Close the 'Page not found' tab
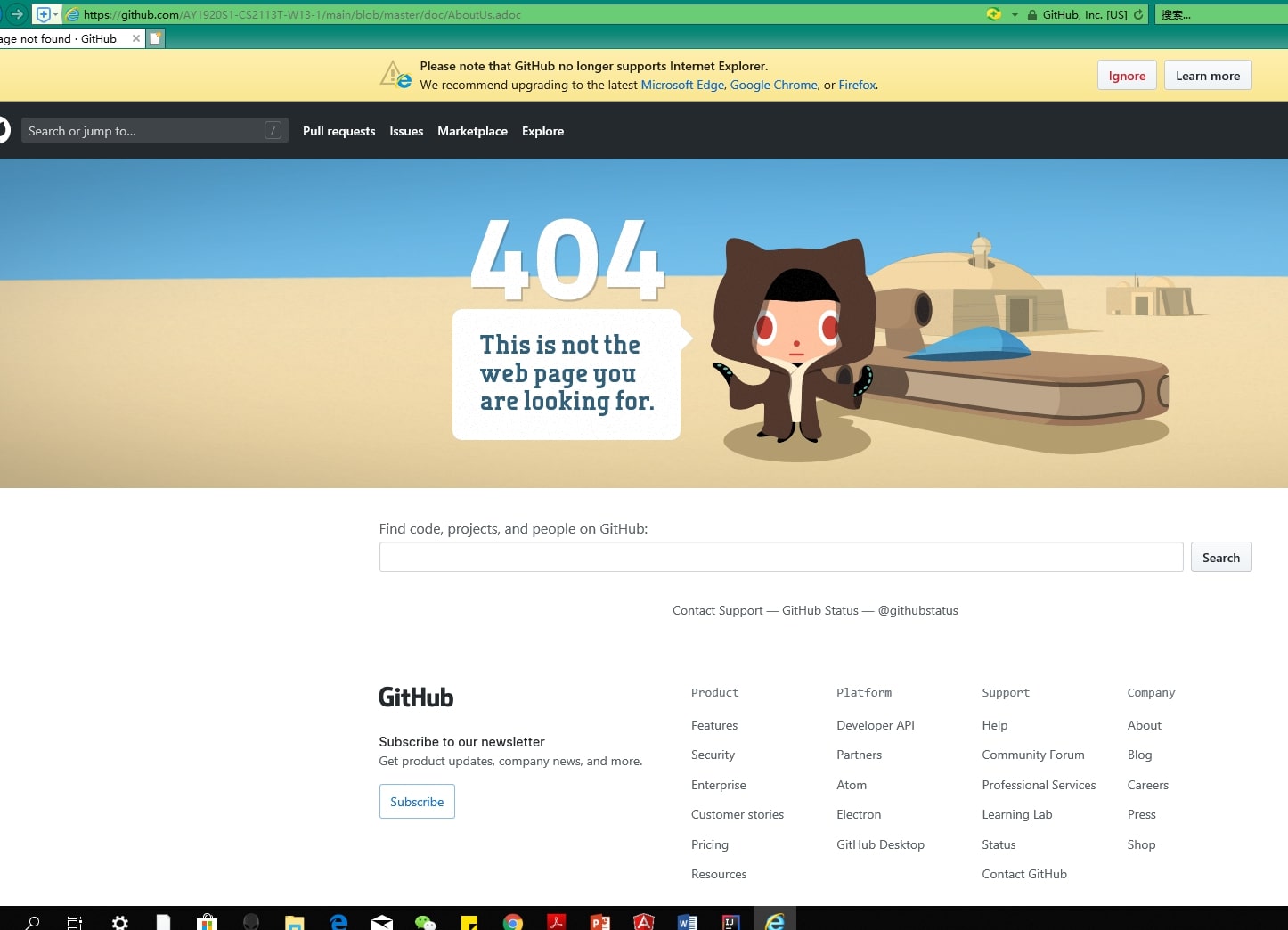 click(135, 38)
